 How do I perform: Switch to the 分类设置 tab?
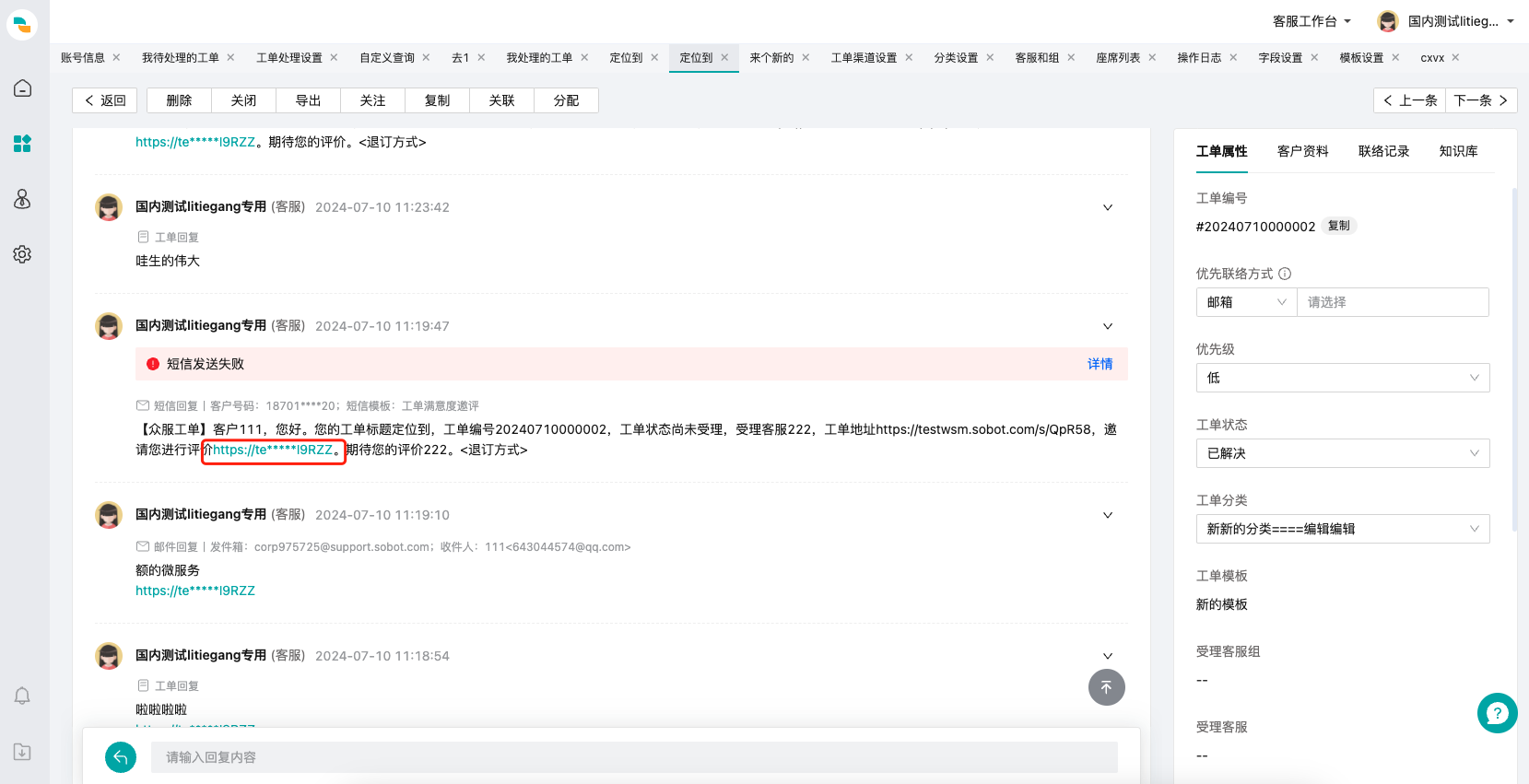tap(956, 57)
